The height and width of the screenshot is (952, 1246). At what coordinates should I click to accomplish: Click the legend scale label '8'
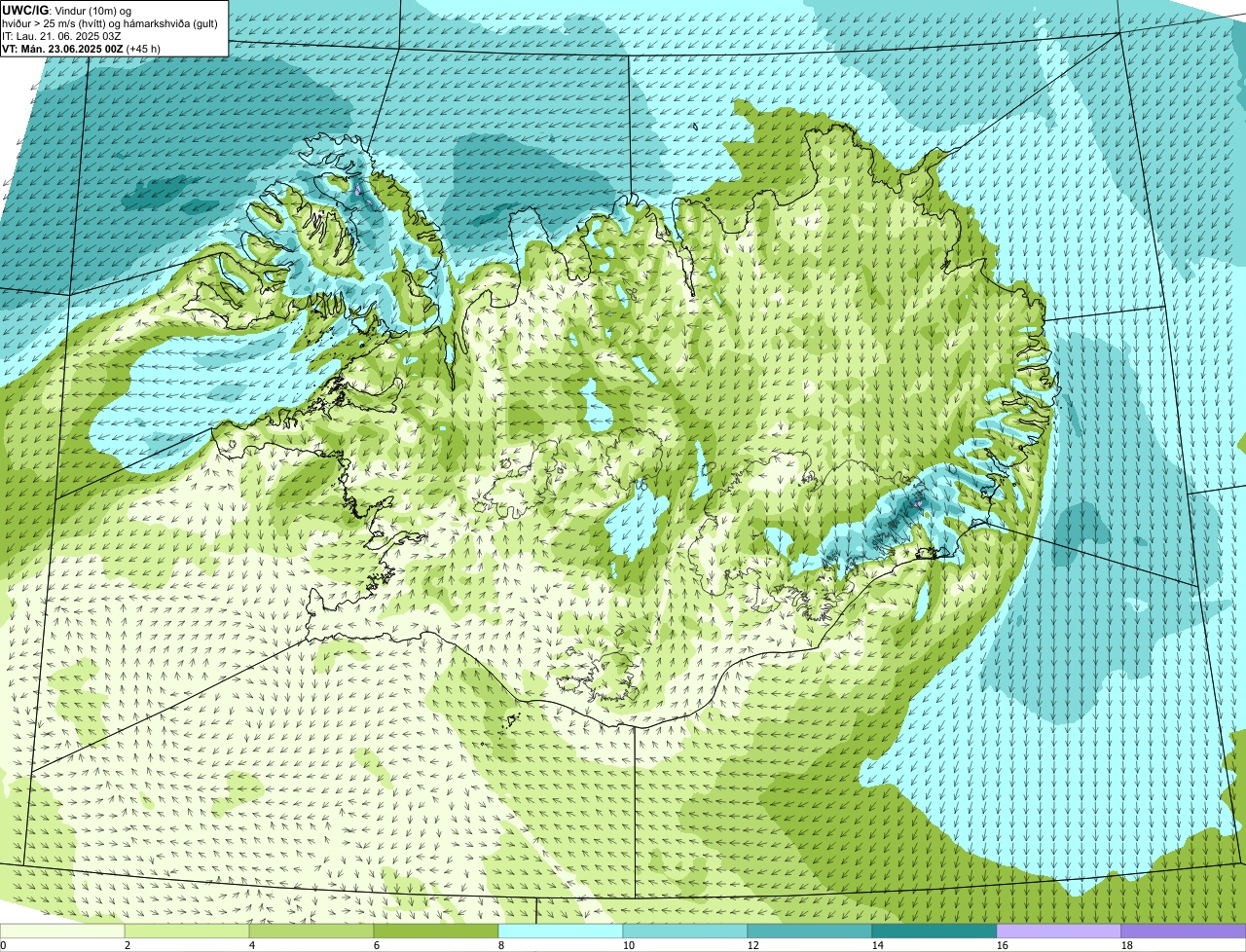pyautogui.click(x=501, y=945)
